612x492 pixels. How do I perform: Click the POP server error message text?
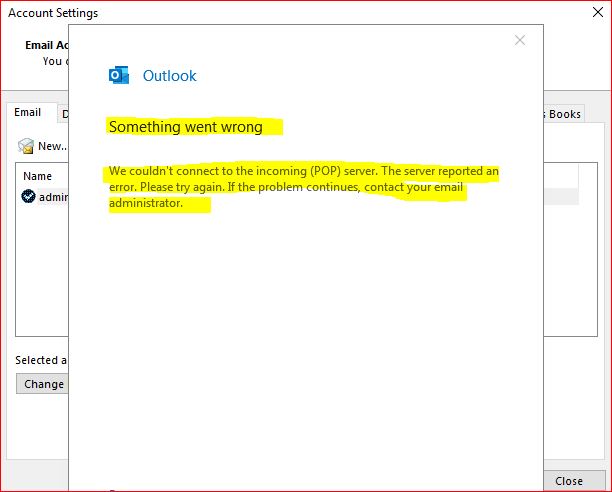(304, 187)
